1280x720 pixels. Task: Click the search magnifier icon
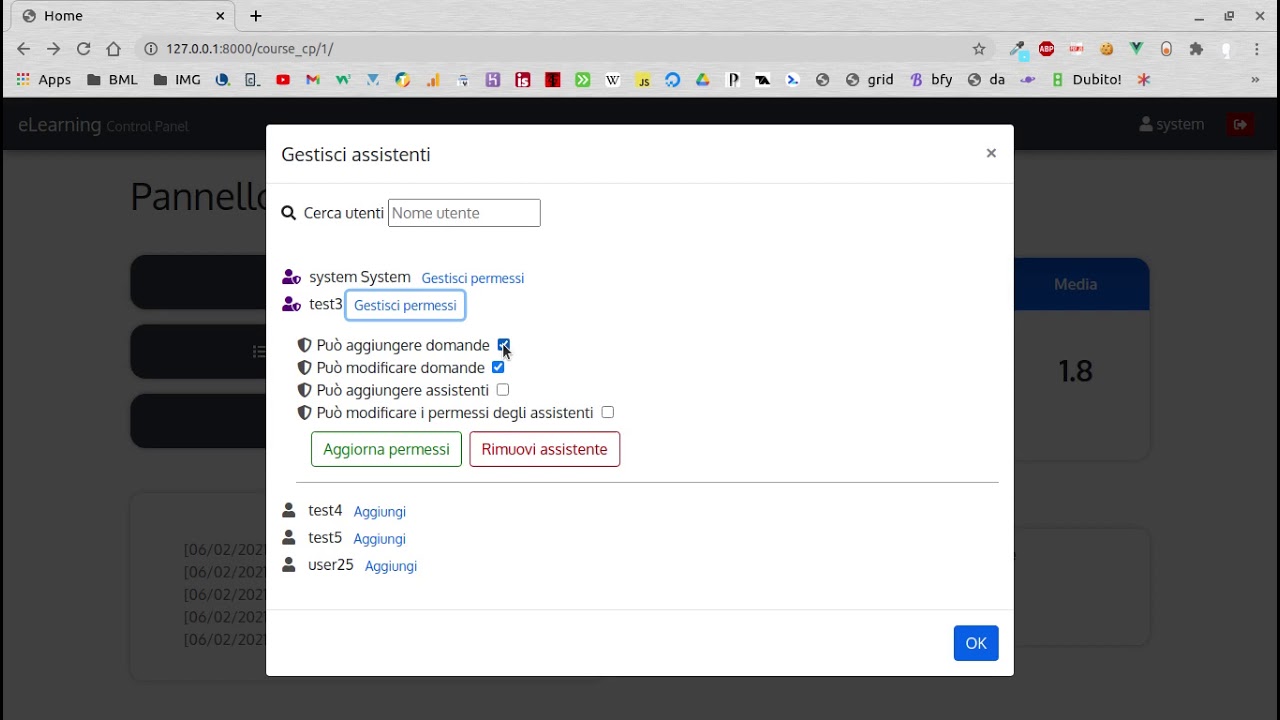[289, 213]
